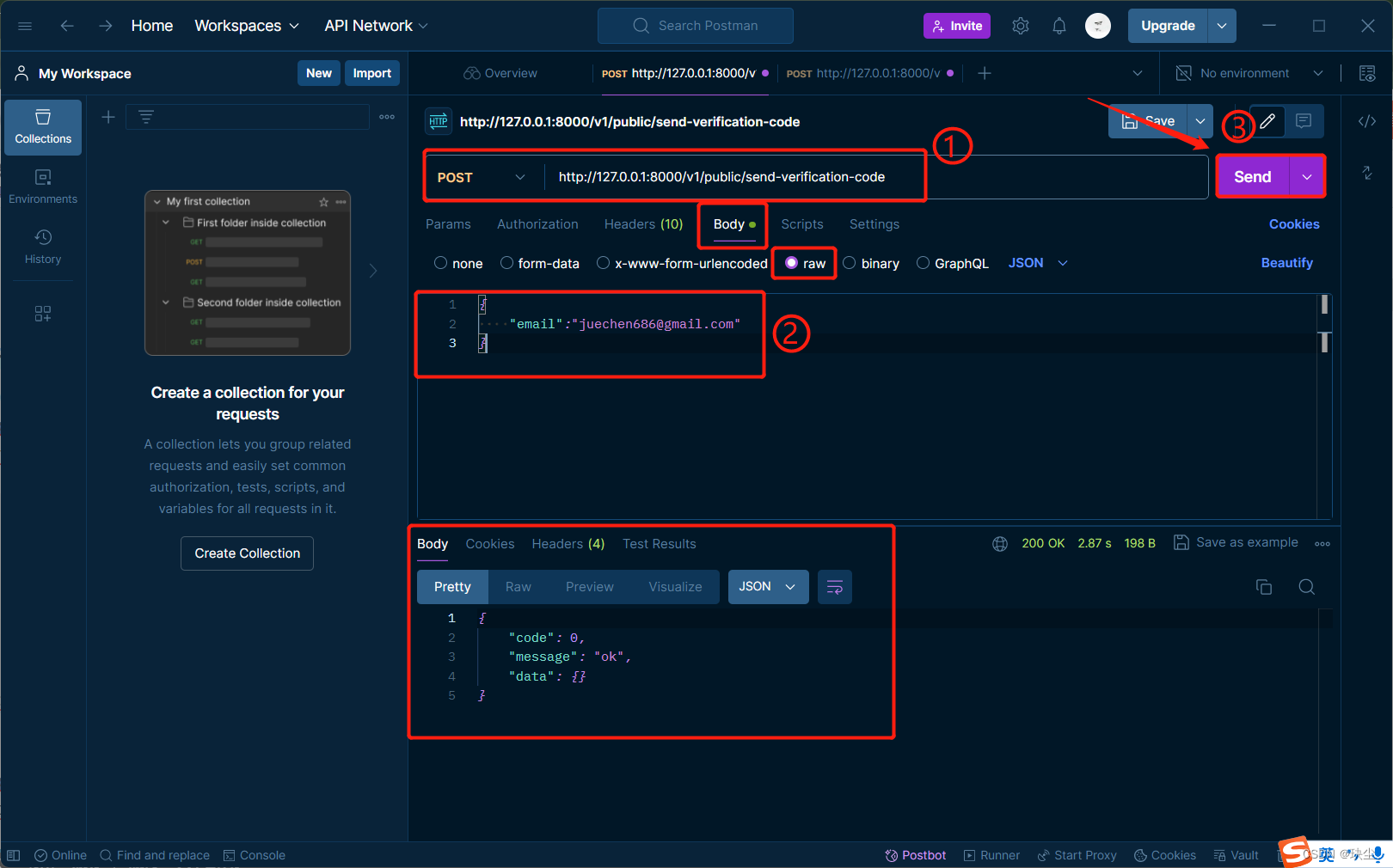
Task: Open a new request tab
Action: [x=985, y=73]
